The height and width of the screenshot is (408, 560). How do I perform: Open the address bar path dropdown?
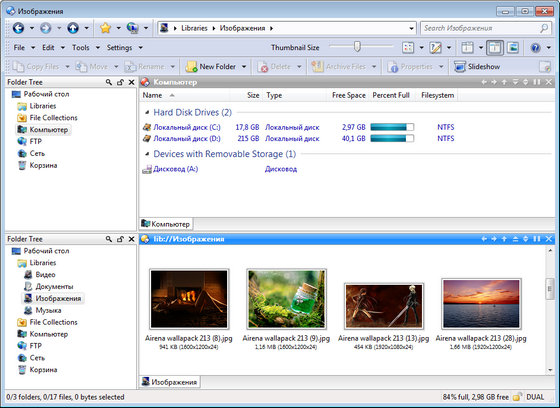(x=411, y=28)
